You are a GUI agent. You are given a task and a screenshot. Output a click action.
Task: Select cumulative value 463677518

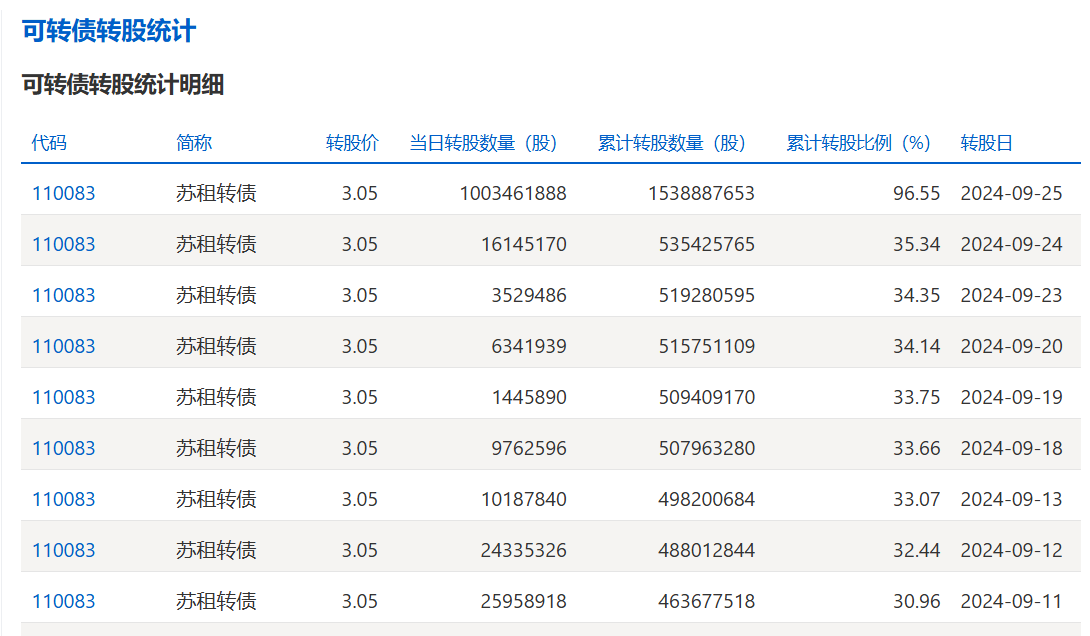(x=707, y=601)
